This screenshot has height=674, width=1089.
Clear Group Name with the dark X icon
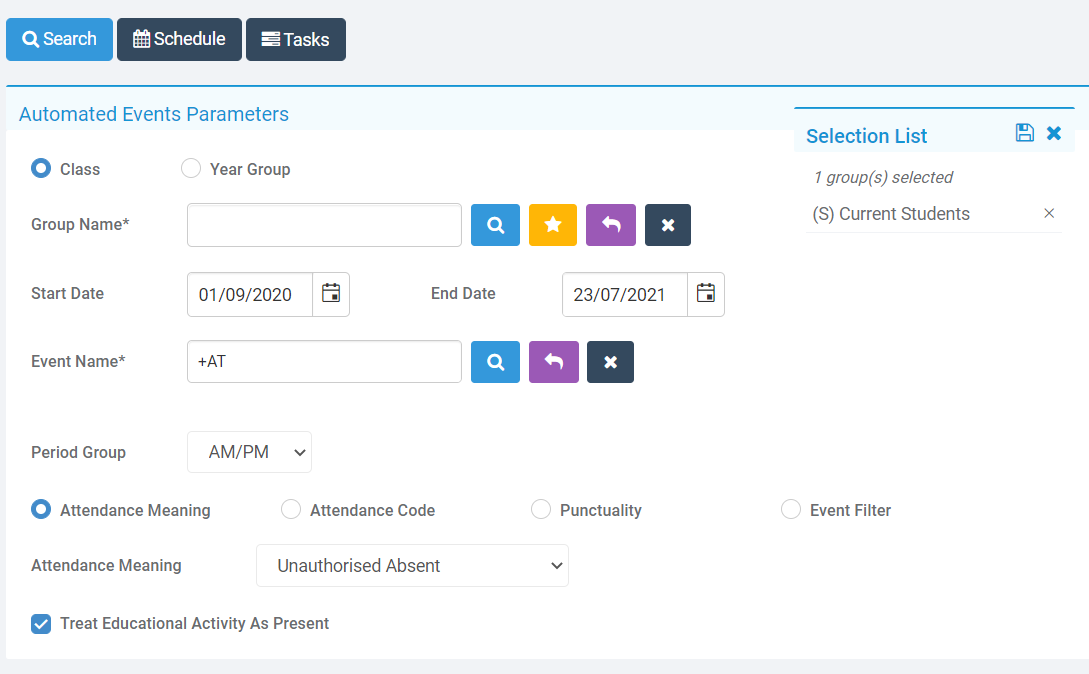(667, 225)
